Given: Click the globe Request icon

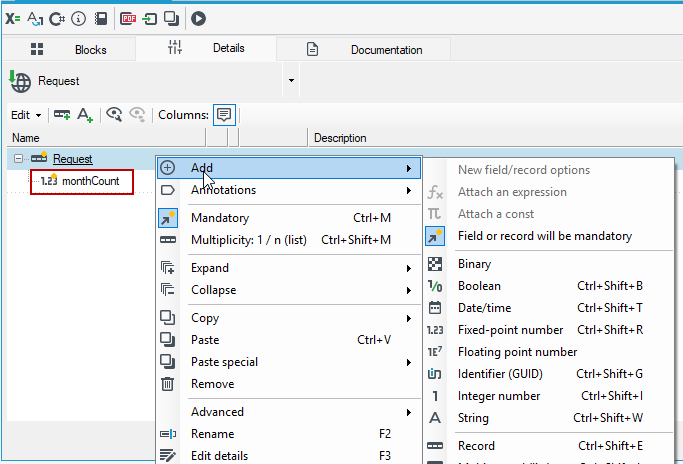Looking at the screenshot, I should pos(20,81).
